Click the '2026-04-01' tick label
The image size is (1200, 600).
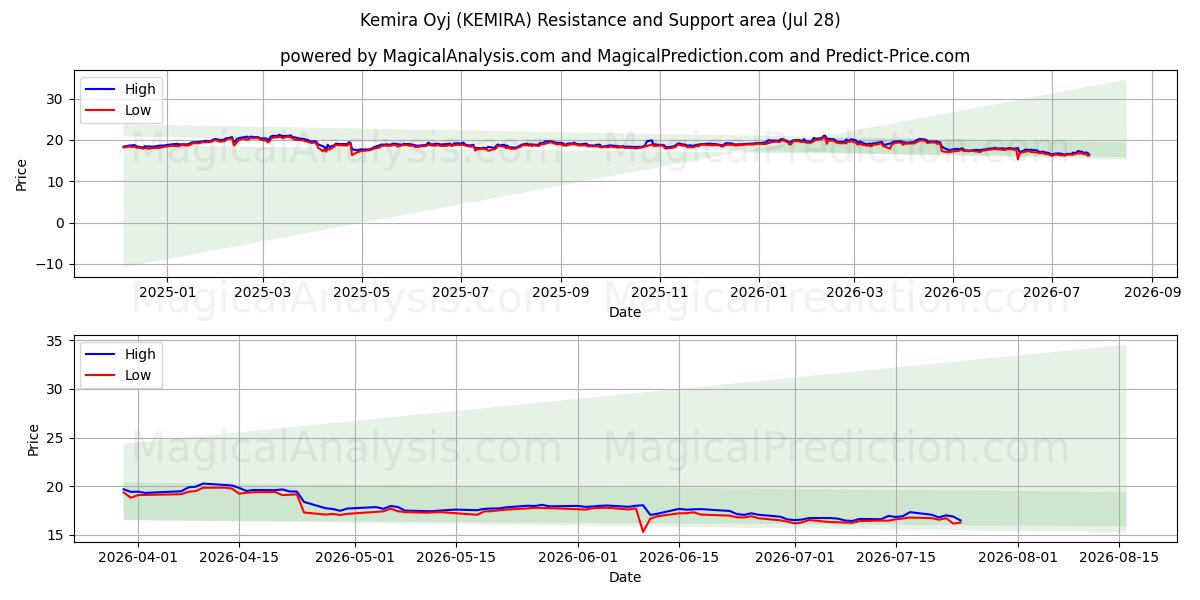pos(138,557)
